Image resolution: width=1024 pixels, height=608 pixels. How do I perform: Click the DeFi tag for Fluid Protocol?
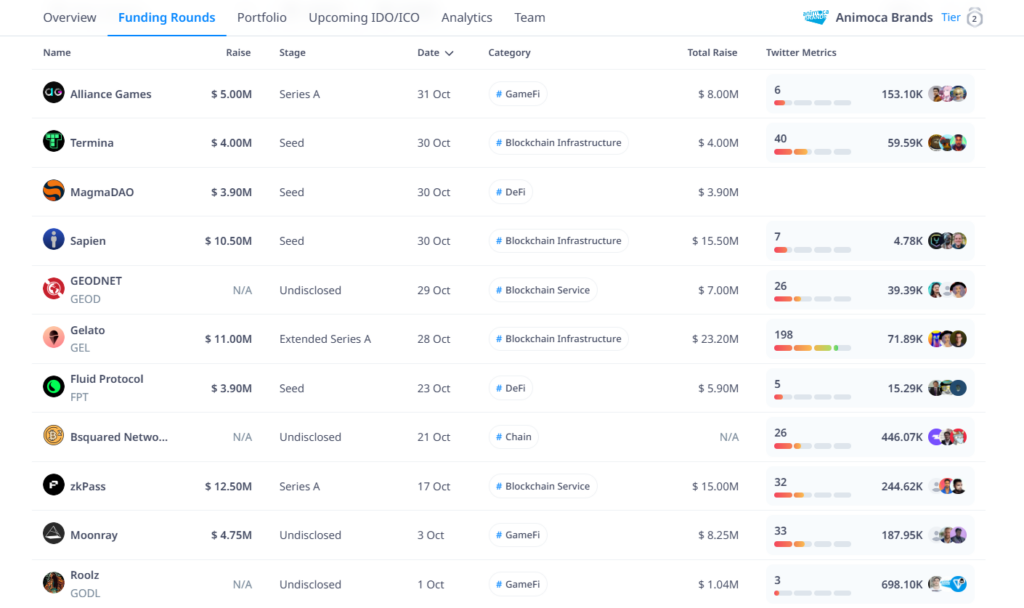511,388
